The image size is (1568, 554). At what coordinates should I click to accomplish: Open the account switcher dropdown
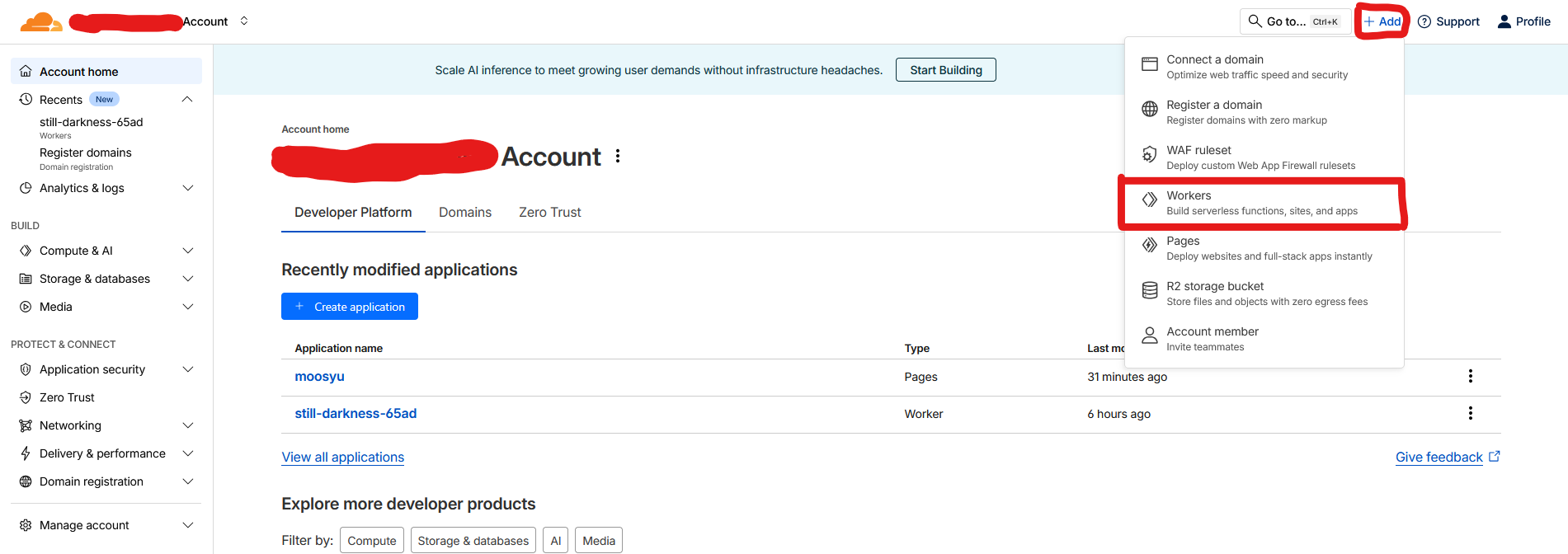(x=244, y=21)
